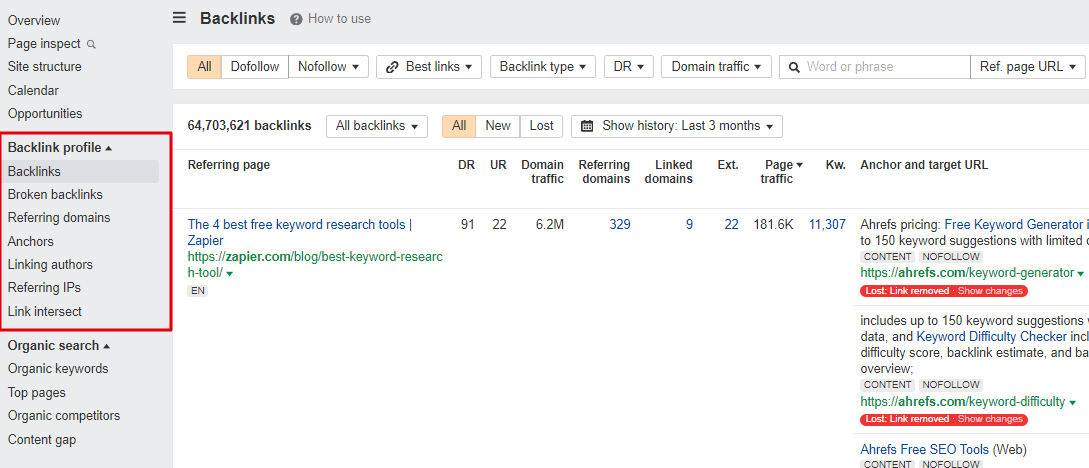Select the Lost backlinks tab

point(542,126)
